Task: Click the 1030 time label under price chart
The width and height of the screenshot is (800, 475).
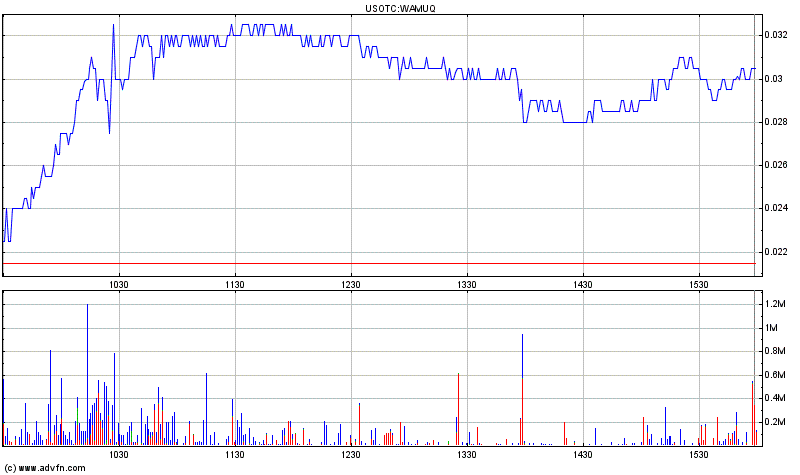Action: tap(119, 285)
